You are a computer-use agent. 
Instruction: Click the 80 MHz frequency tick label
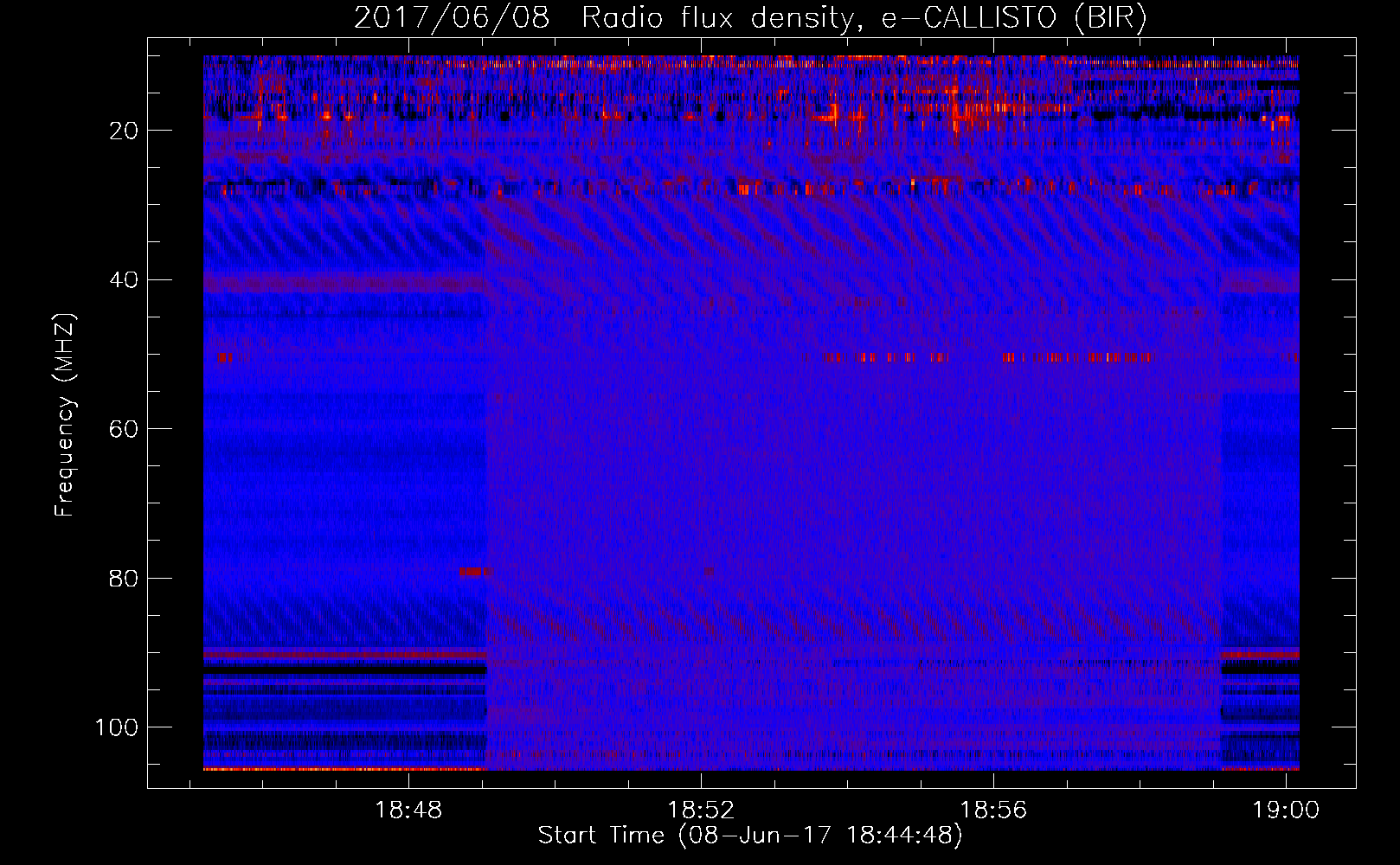tap(124, 578)
